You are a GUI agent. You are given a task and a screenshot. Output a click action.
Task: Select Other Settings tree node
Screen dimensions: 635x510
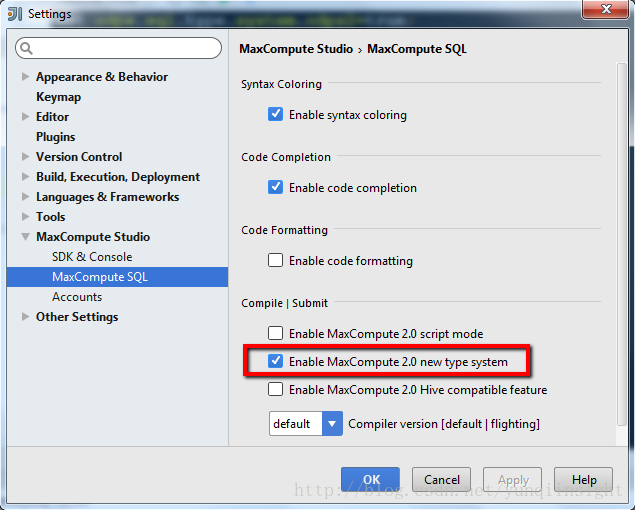tap(77, 317)
